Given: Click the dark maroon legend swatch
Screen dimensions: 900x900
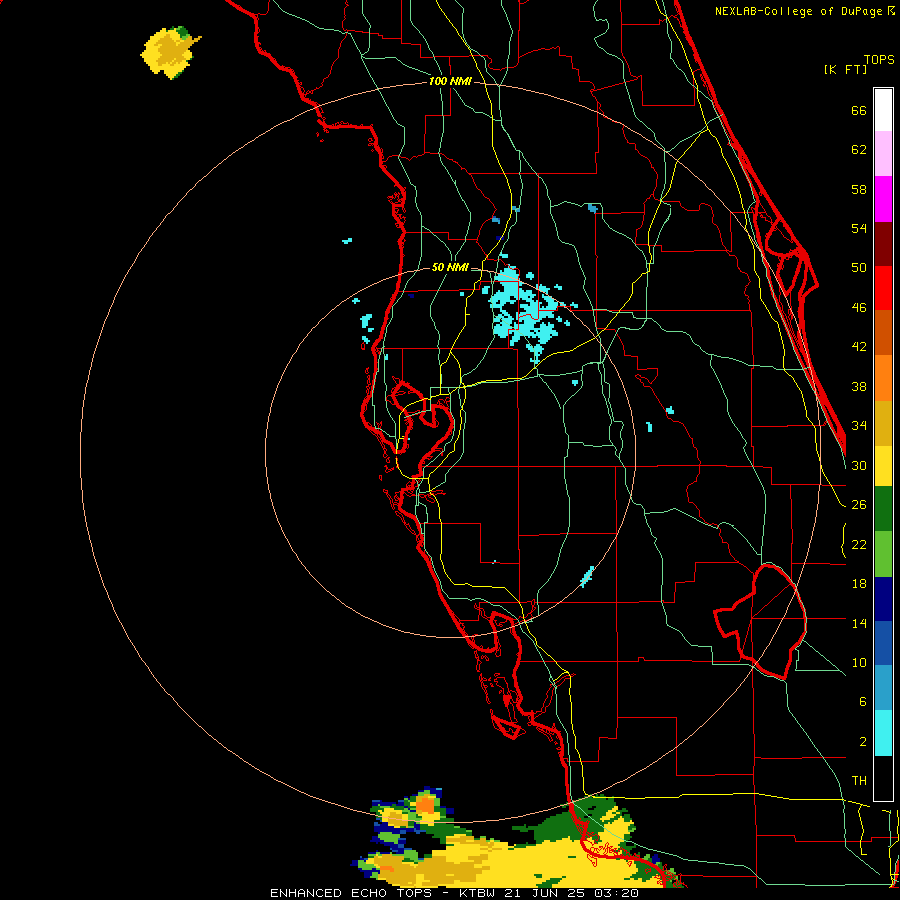Looking at the screenshot, I should tap(883, 244).
